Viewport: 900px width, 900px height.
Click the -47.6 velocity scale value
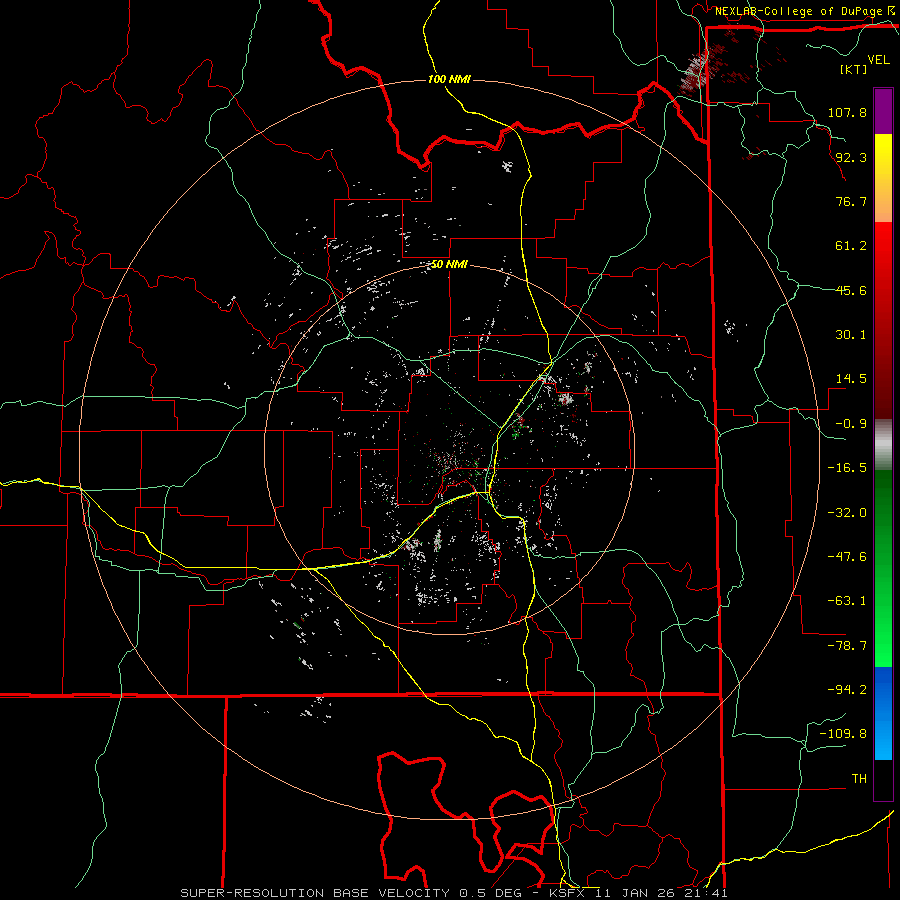847,557
